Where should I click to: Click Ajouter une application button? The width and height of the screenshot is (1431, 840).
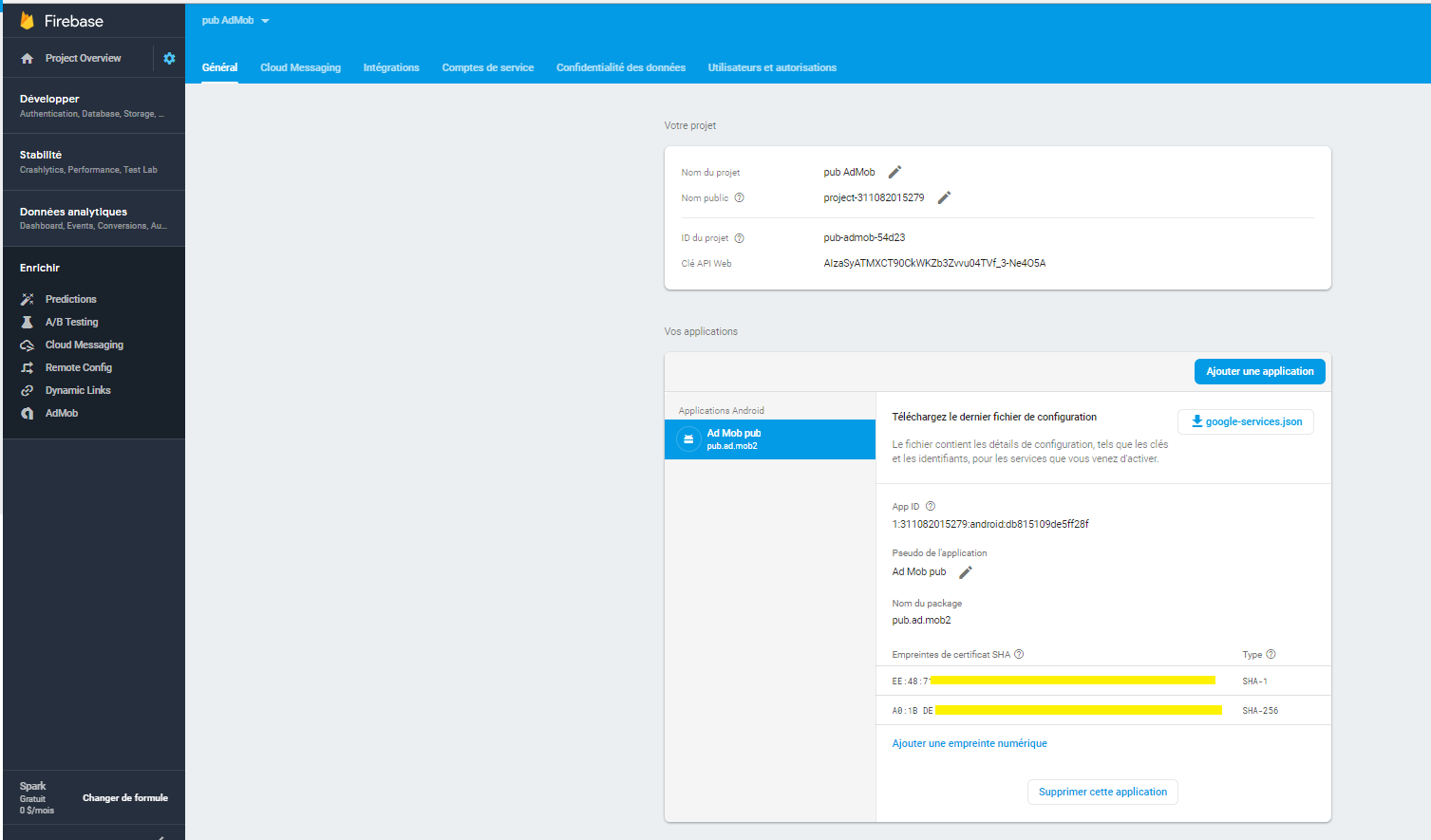(x=1260, y=371)
